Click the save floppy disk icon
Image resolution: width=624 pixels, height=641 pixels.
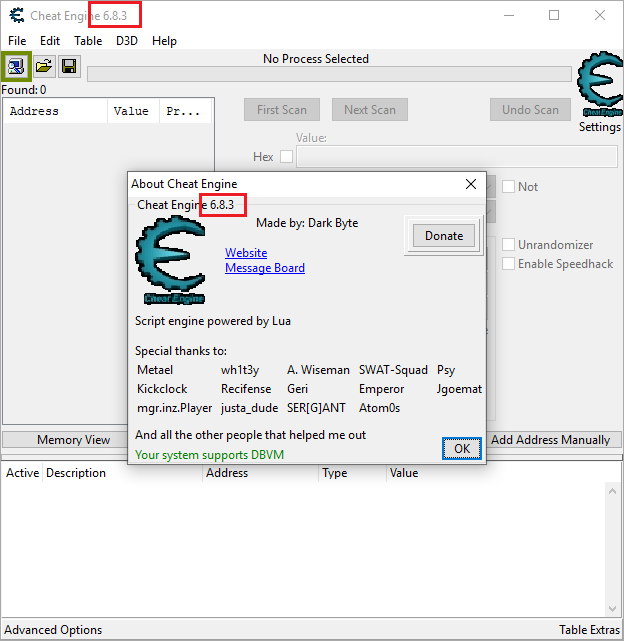click(69, 66)
